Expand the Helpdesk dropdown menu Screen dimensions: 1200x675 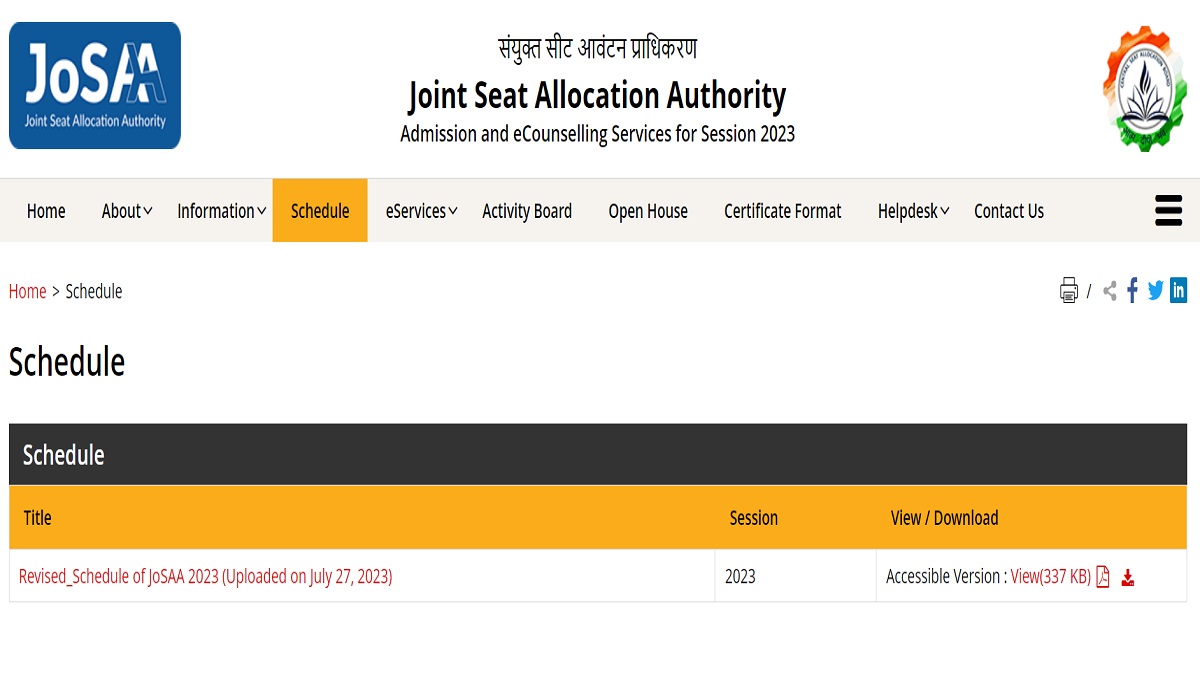[914, 211]
